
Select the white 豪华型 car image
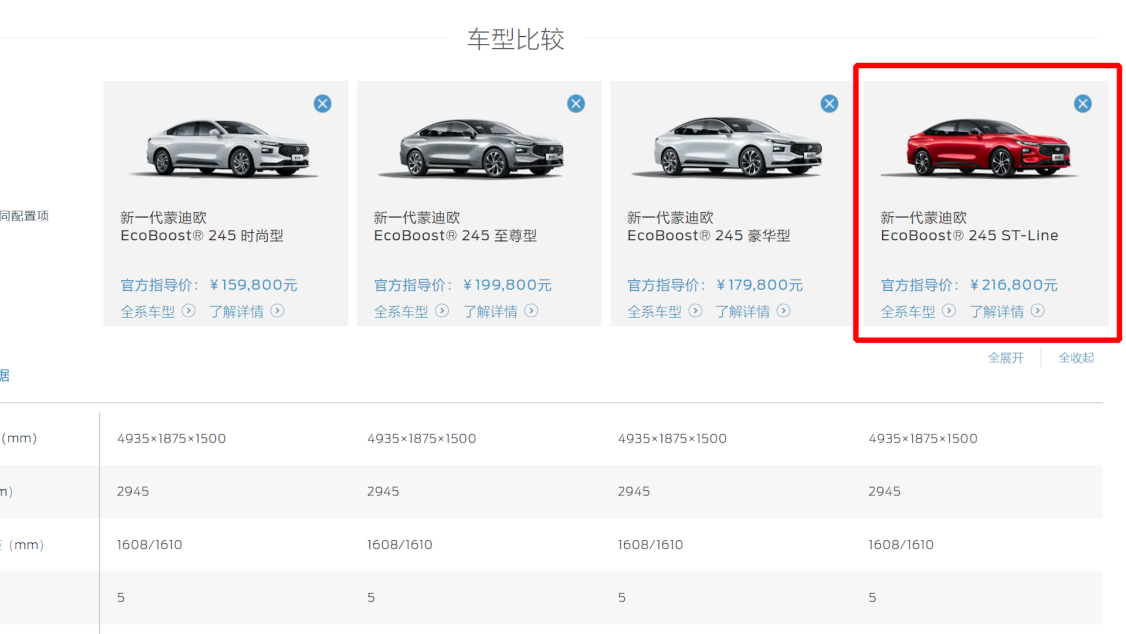click(727, 148)
